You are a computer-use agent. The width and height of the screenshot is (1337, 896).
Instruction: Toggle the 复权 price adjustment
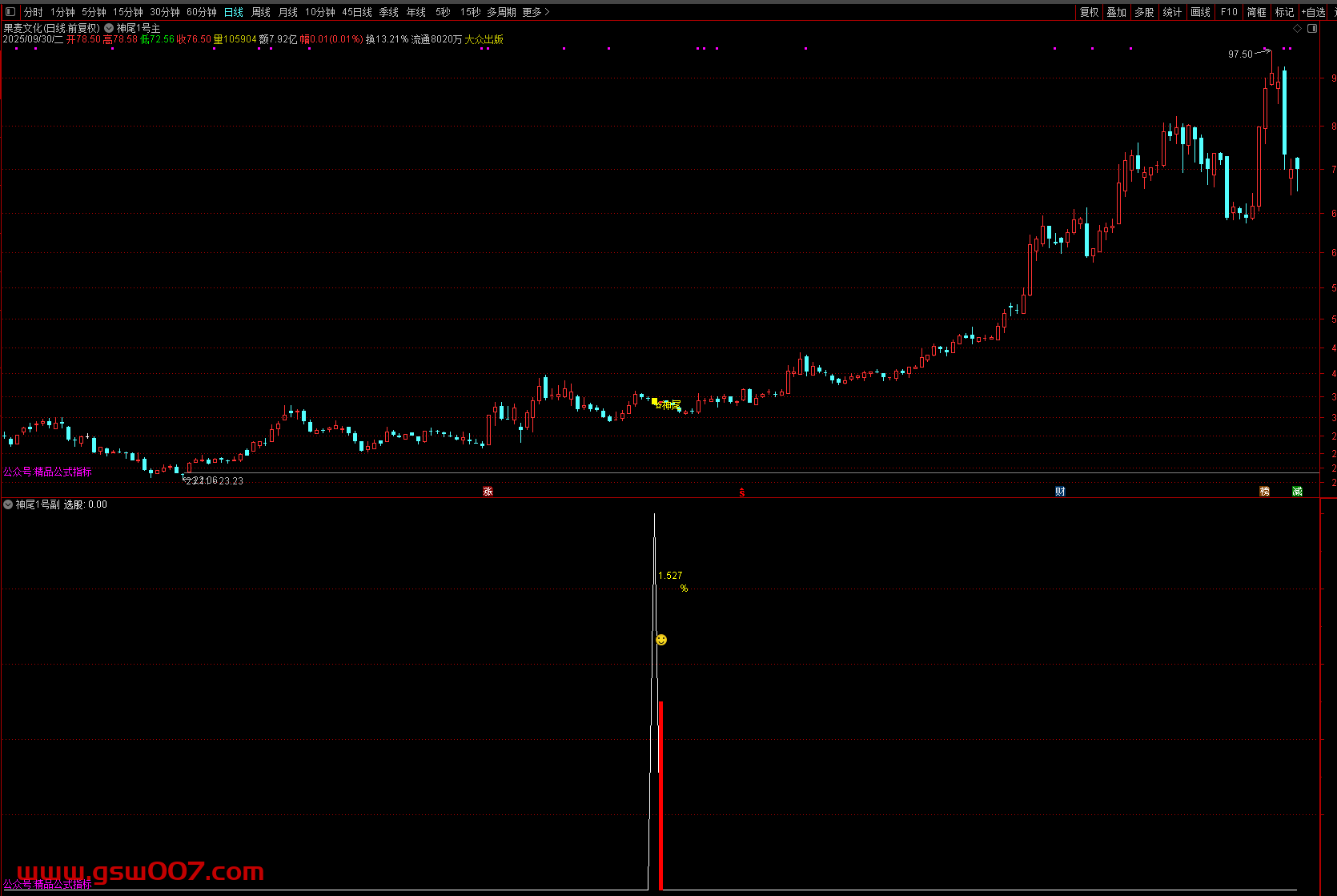coord(1089,12)
